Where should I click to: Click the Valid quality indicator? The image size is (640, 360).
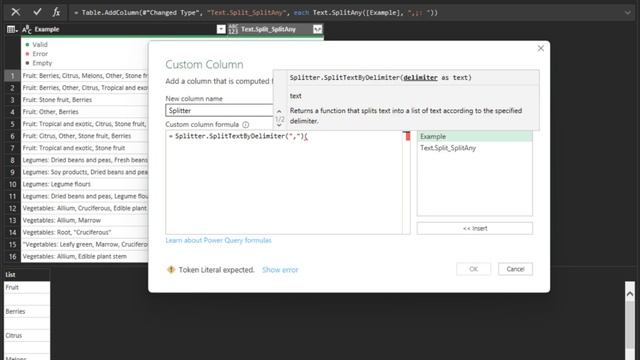point(36,44)
